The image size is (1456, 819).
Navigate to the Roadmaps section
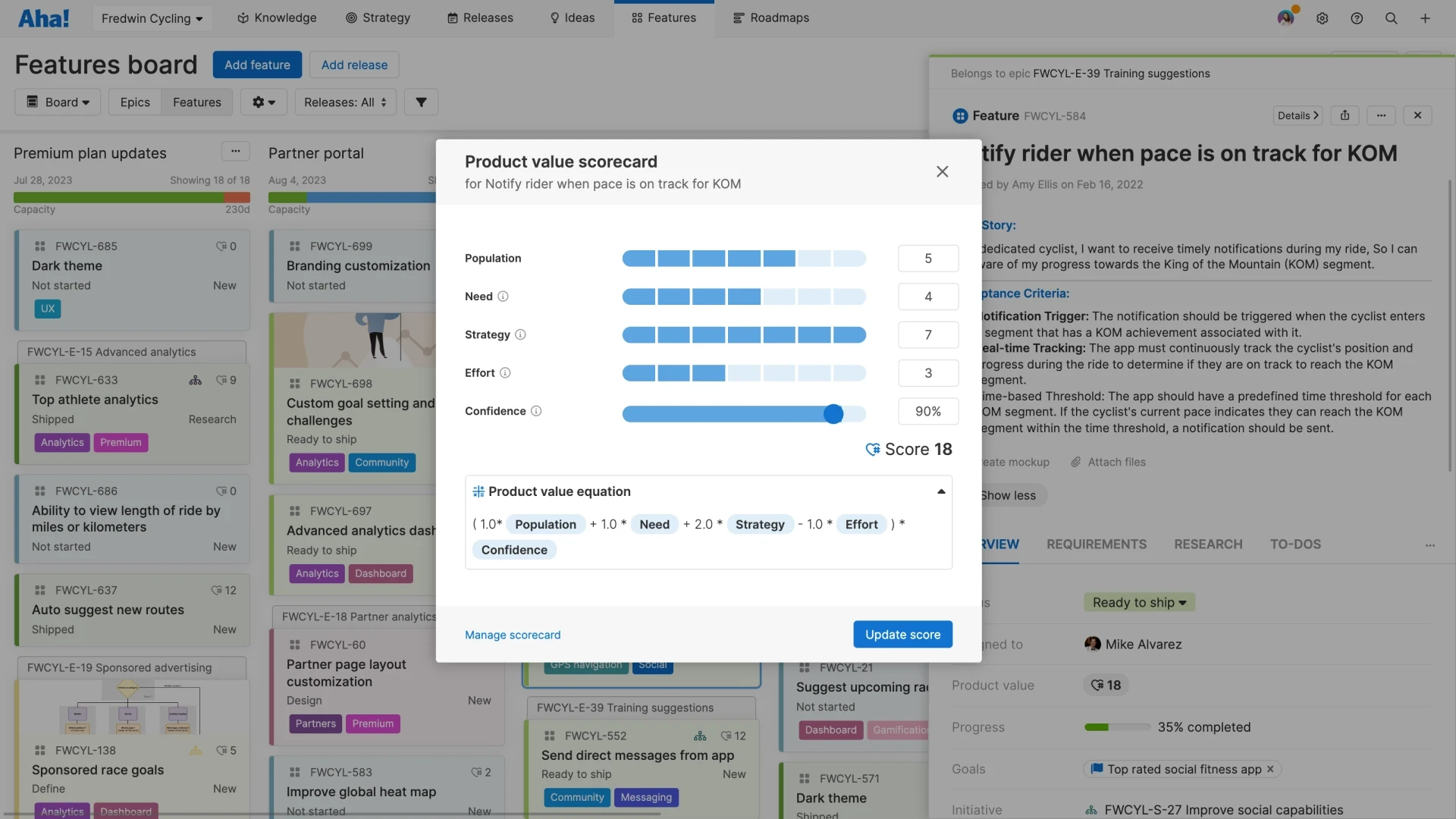[x=771, y=17]
